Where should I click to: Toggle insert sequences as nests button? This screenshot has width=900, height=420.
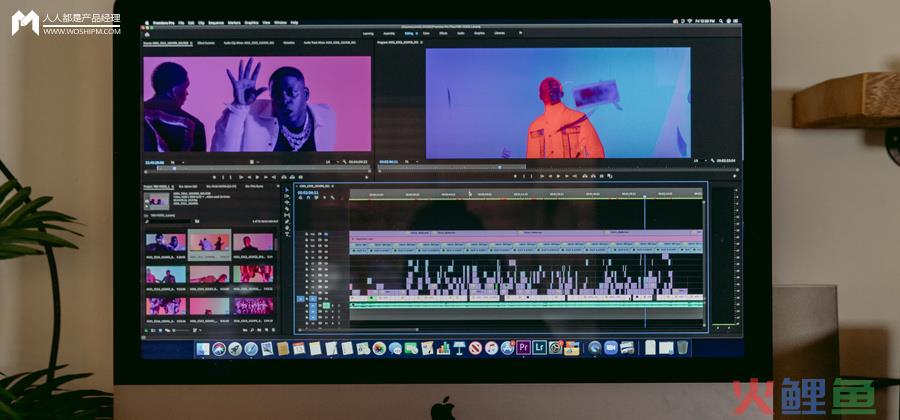pyautogui.click(x=300, y=197)
